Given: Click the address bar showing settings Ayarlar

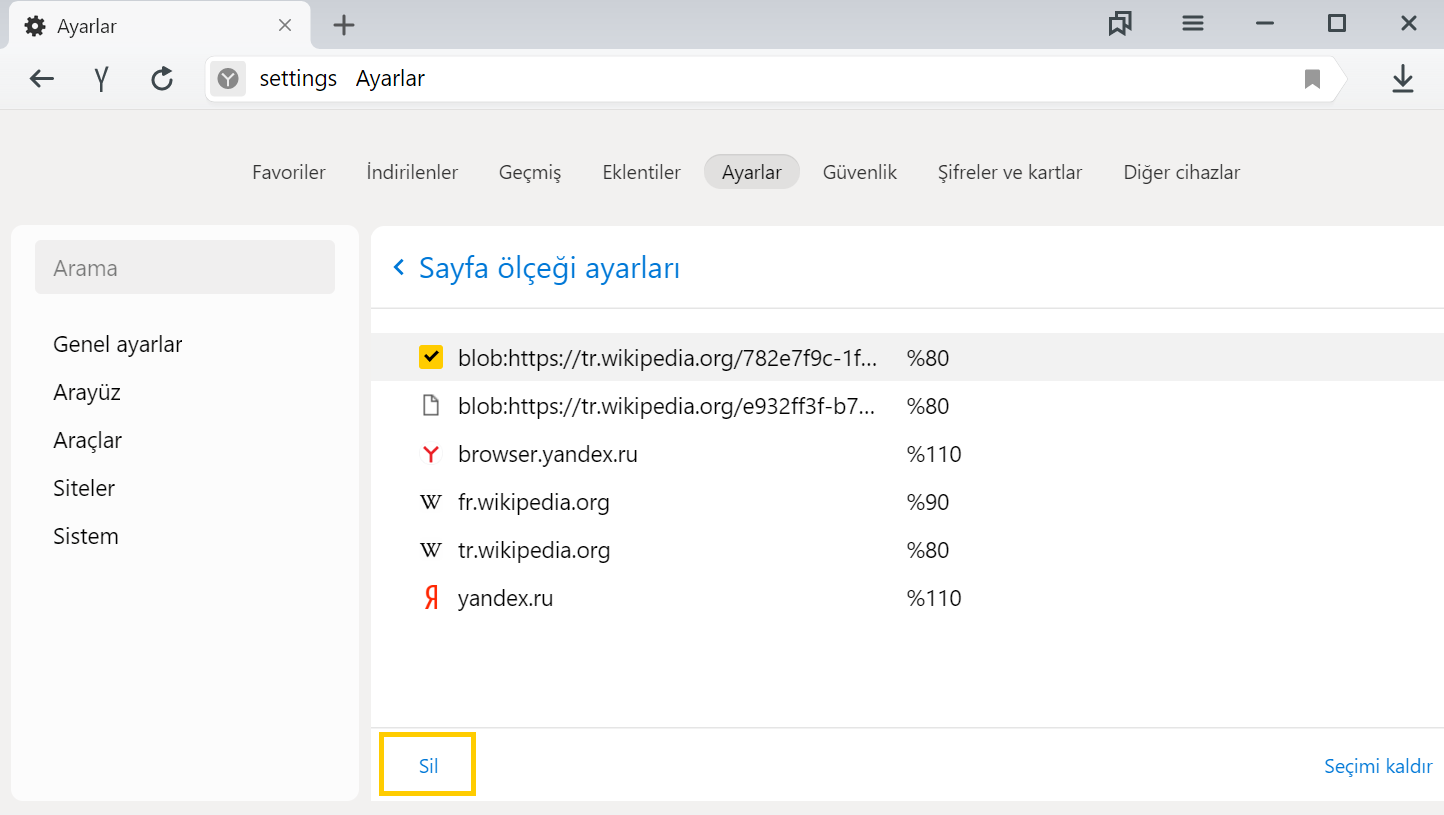Looking at the screenshot, I should 775,79.
